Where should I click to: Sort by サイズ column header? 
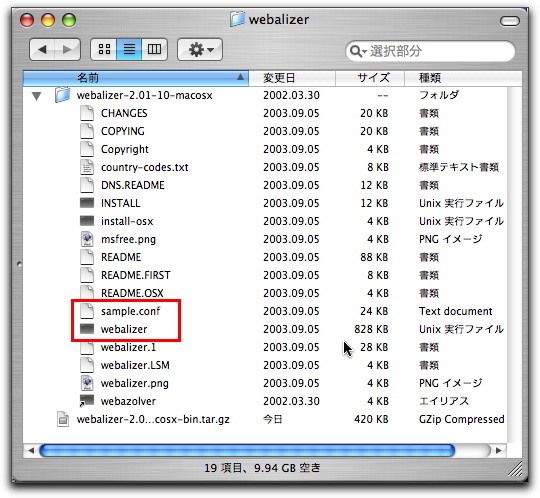click(370, 78)
